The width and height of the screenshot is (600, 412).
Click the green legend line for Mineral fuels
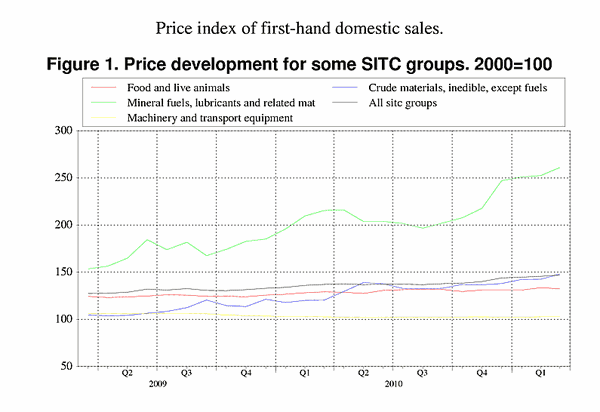pos(104,103)
